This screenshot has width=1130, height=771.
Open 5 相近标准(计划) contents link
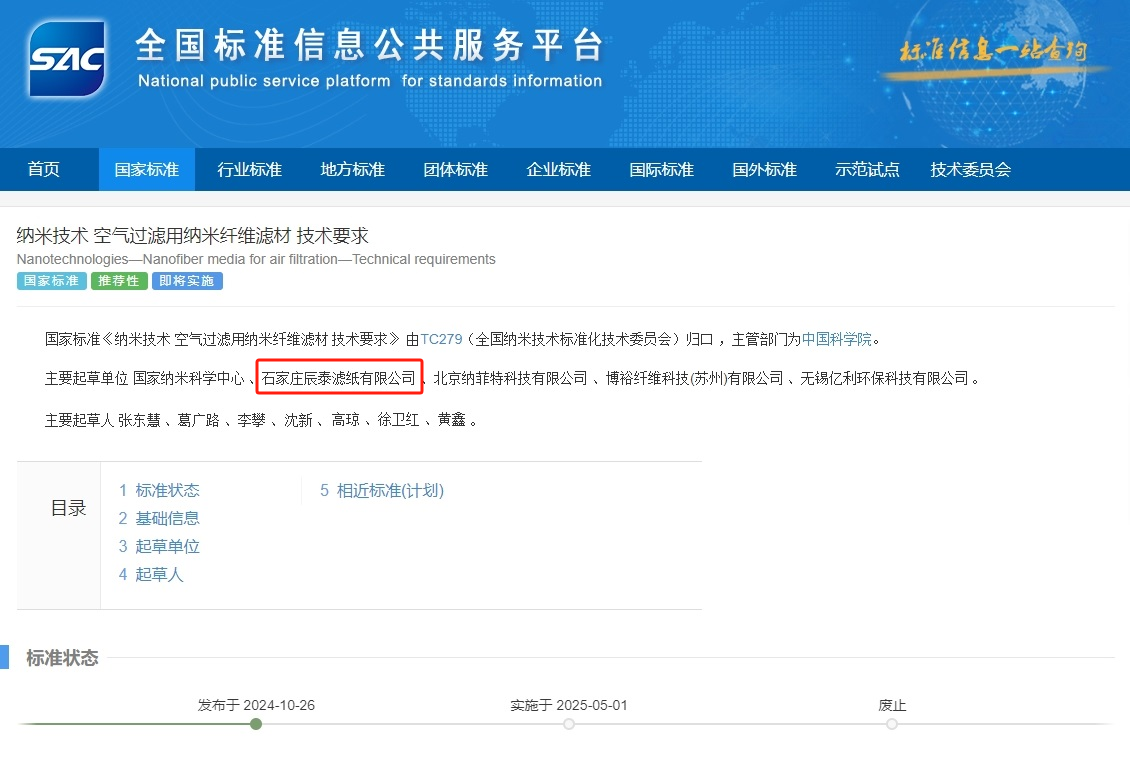tap(382, 490)
